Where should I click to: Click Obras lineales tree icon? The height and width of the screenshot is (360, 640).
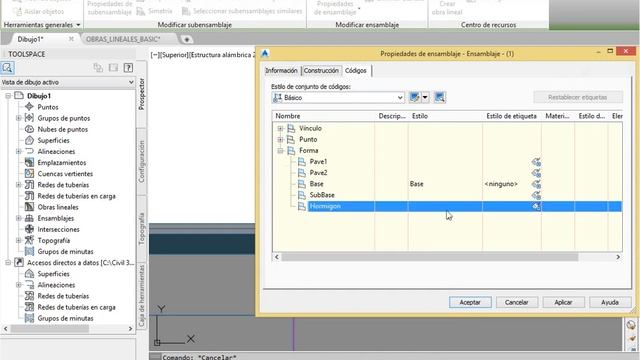coord(29,207)
